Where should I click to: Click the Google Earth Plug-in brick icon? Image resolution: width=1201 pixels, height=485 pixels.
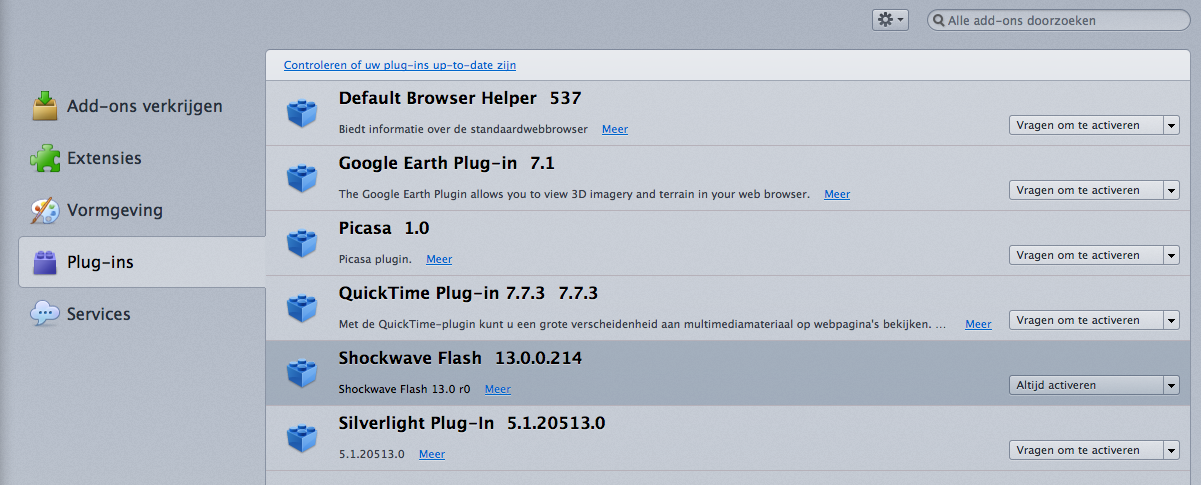click(302, 178)
